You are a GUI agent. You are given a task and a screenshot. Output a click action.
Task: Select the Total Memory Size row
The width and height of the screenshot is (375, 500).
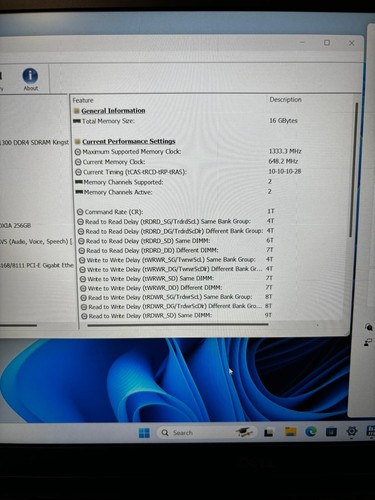(108, 121)
